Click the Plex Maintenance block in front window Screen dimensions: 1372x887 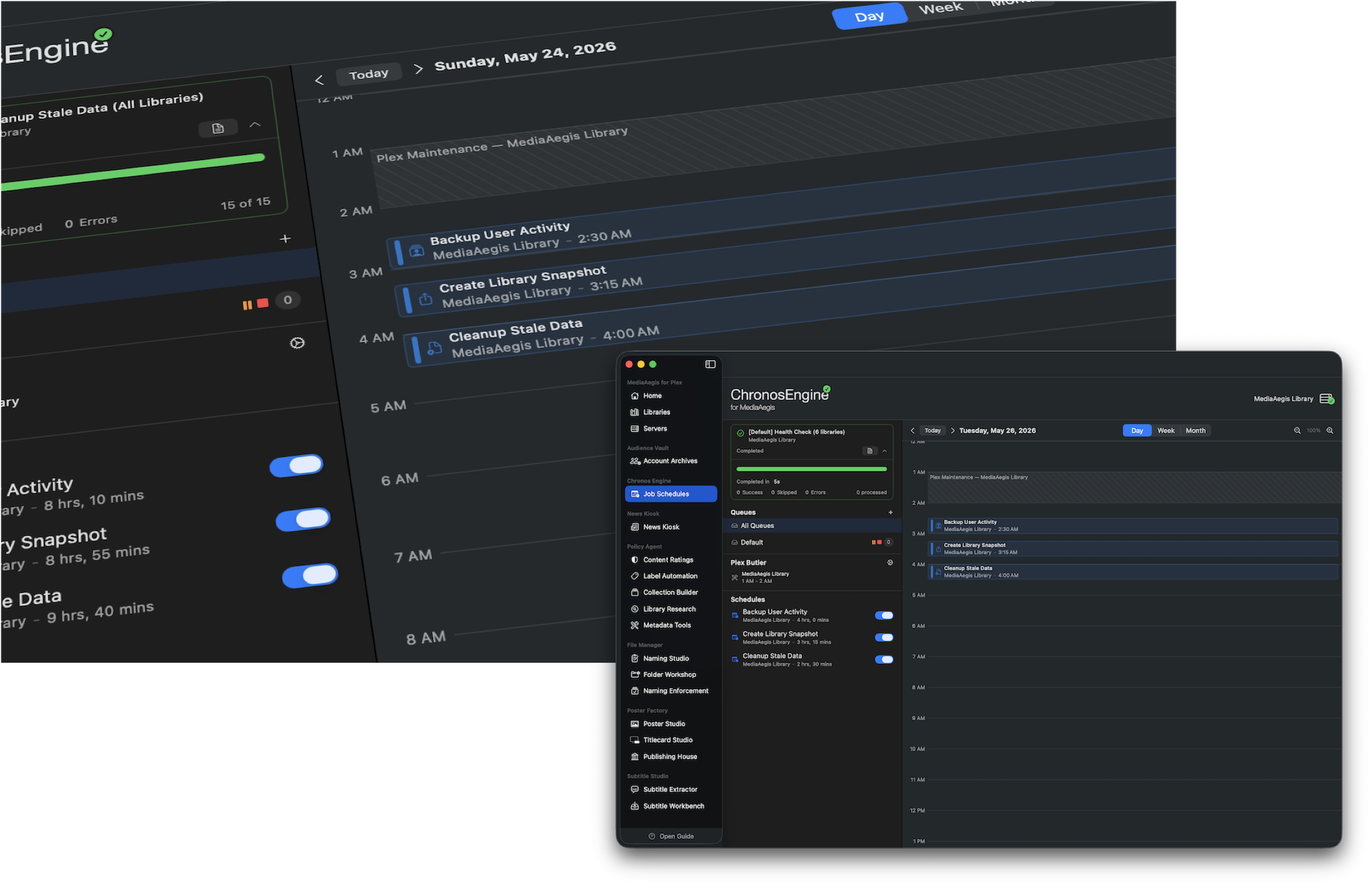1135,487
